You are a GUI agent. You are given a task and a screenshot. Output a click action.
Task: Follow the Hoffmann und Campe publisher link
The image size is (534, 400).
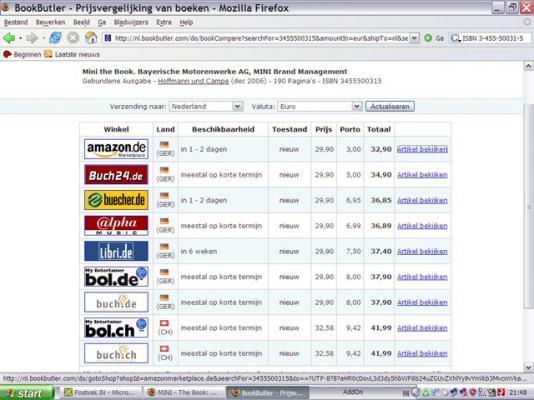point(193,81)
